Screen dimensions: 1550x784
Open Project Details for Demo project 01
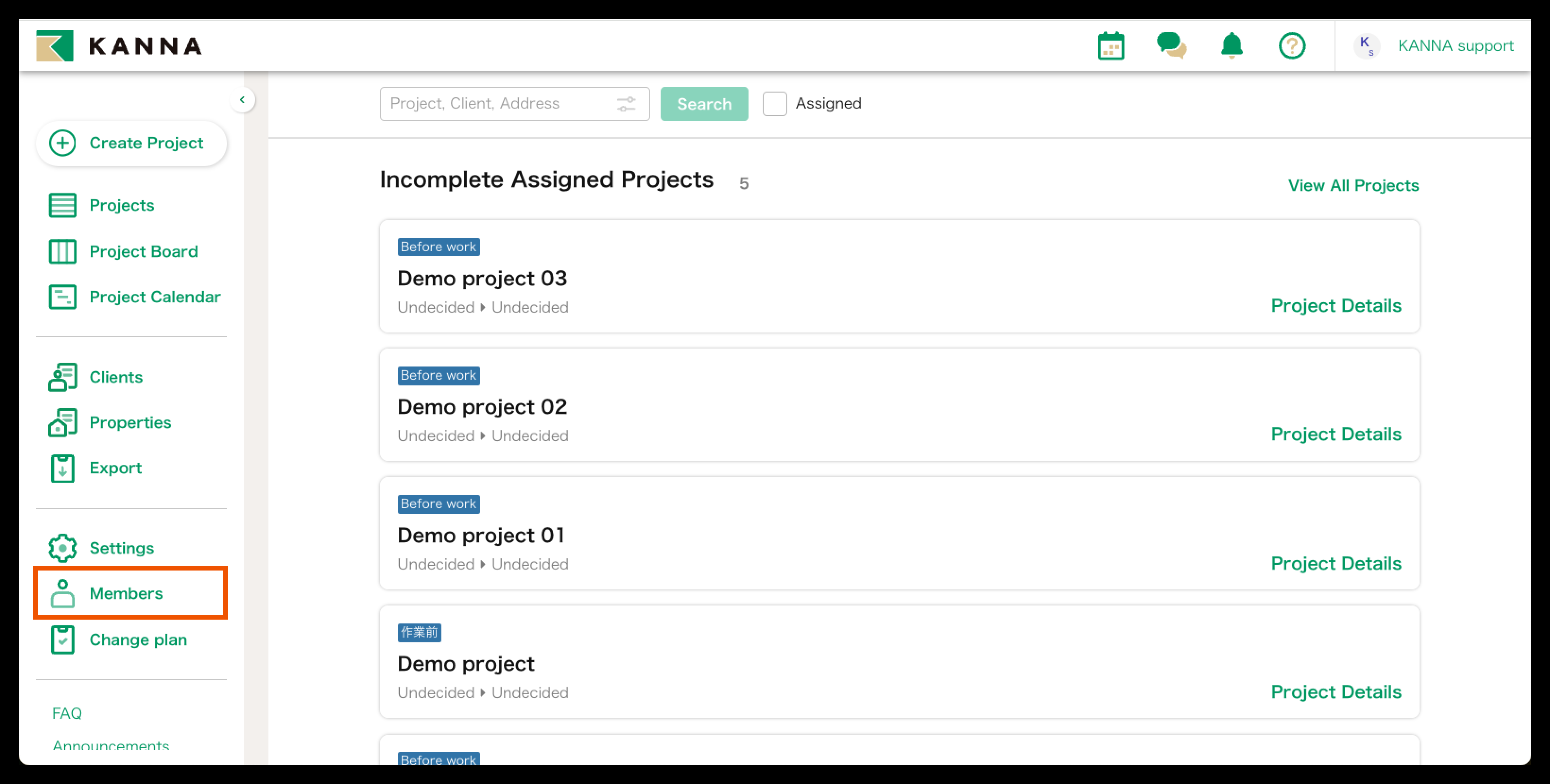[x=1336, y=563]
